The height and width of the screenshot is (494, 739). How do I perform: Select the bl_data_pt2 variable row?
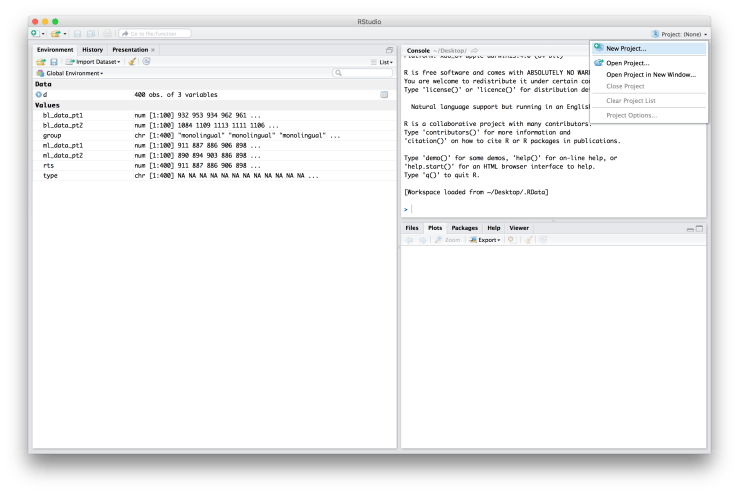pyautogui.click(x=214, y=125)
